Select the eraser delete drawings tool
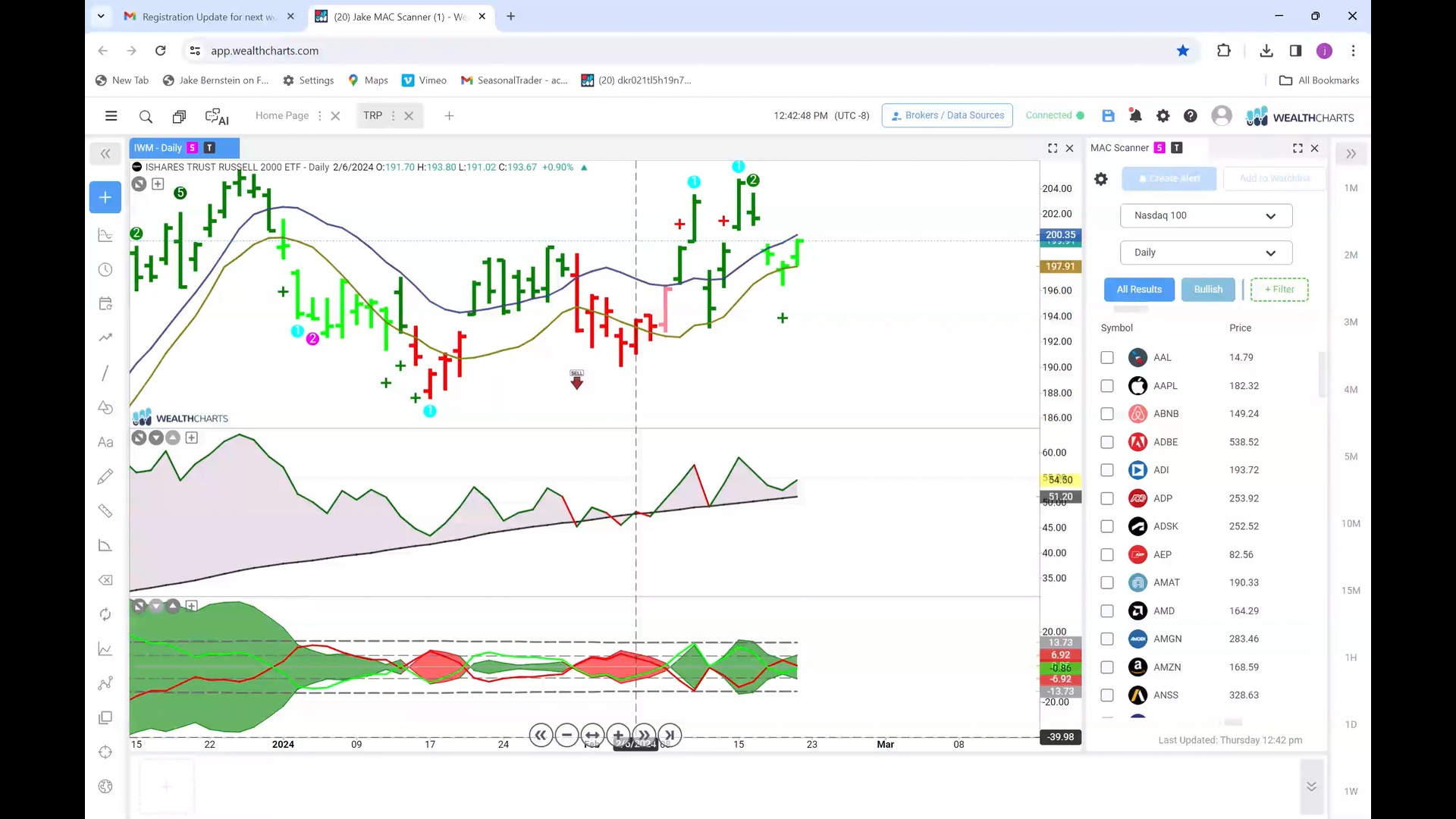Screen dimensions: 1456x819 pyautogui.click(x=105, y=580)
